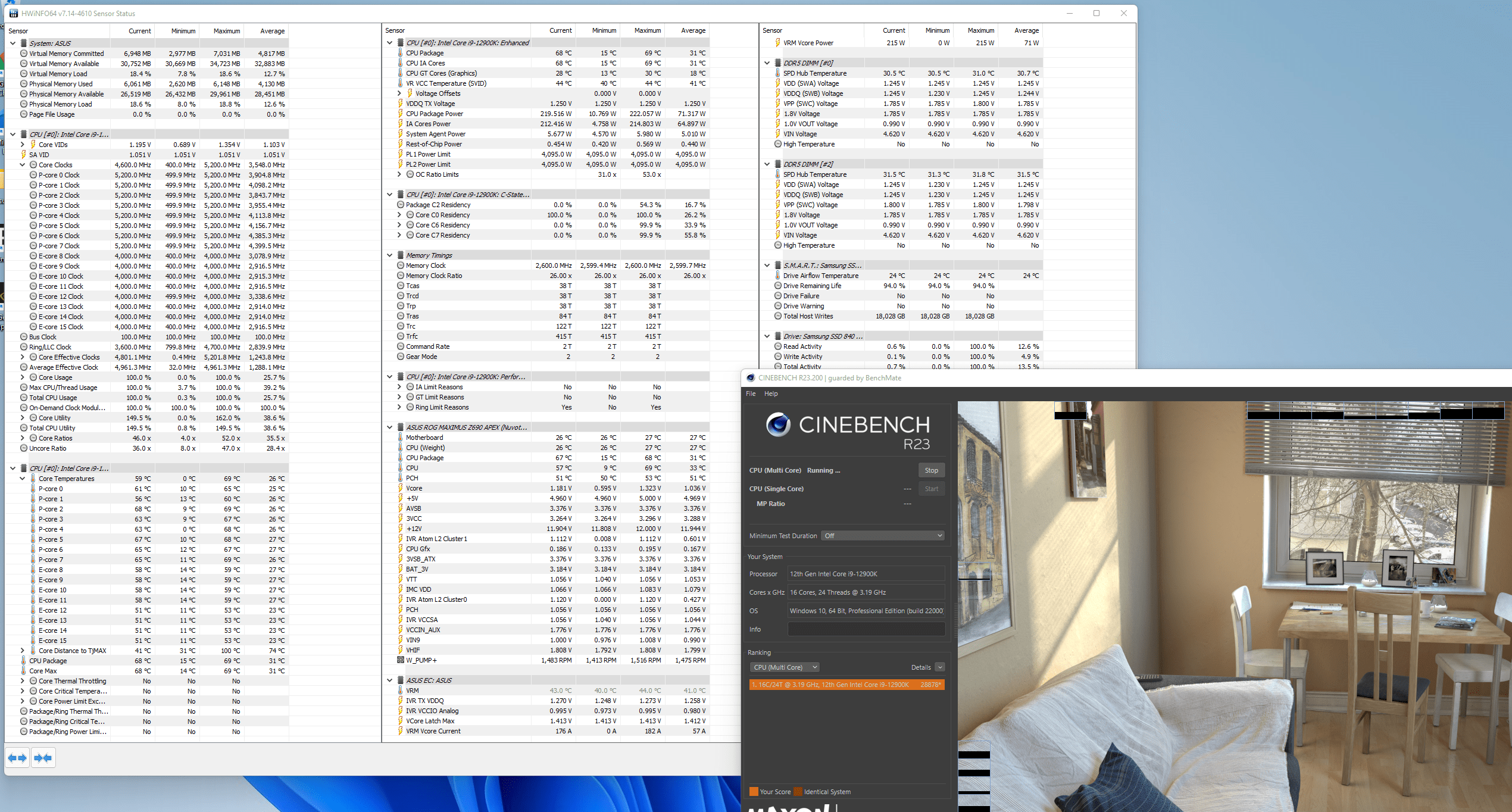Click the Total Host Writes row
Screen dimensions: 1512x812
pos(901,316)
